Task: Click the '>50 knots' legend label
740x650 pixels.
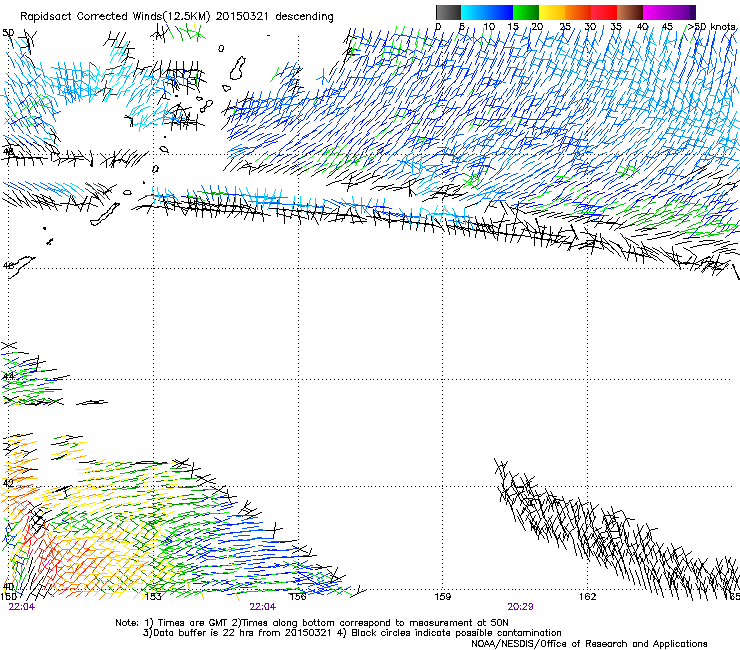Action: 711,26
